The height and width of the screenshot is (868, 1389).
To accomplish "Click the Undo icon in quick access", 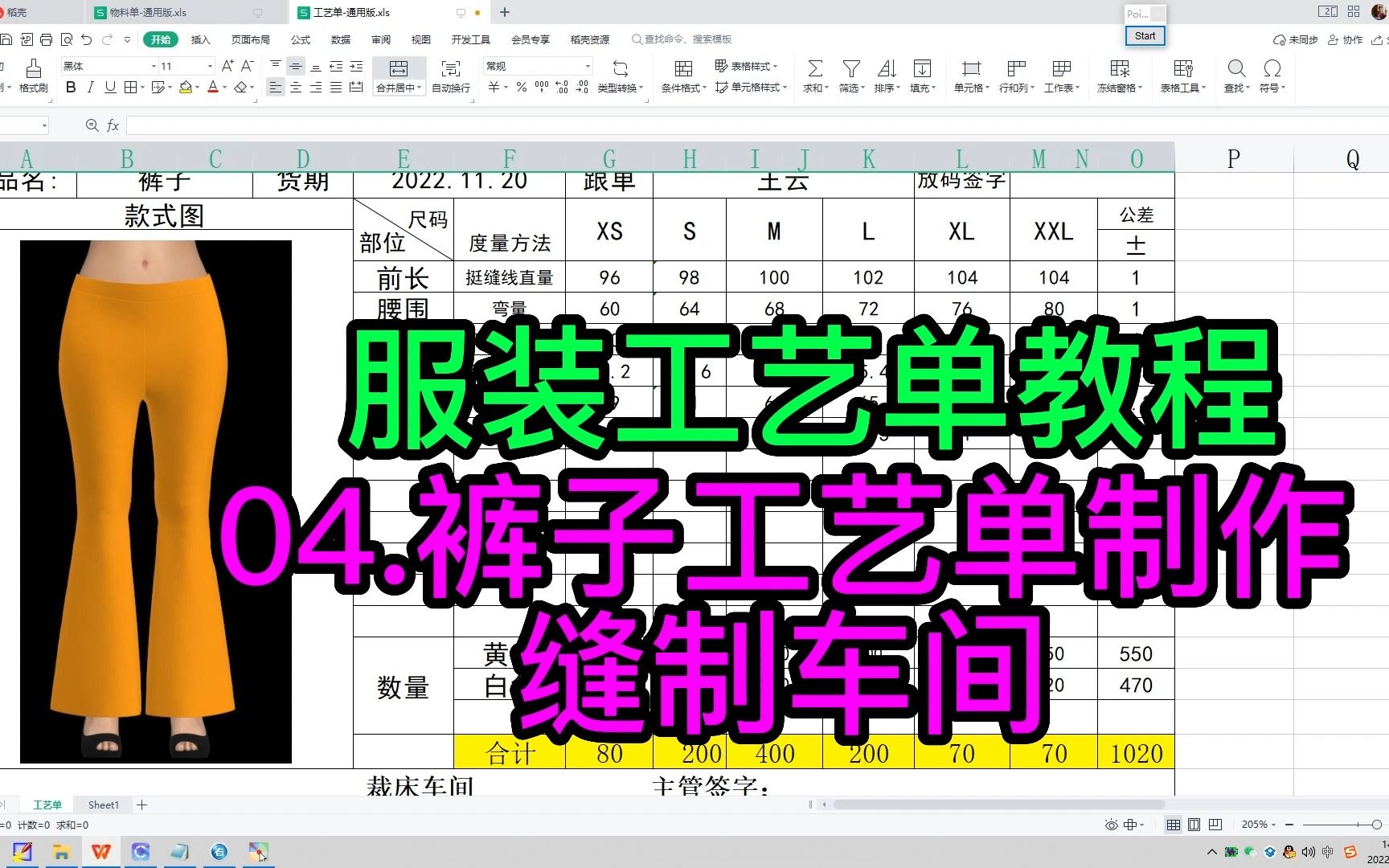I will coord(87,39).
